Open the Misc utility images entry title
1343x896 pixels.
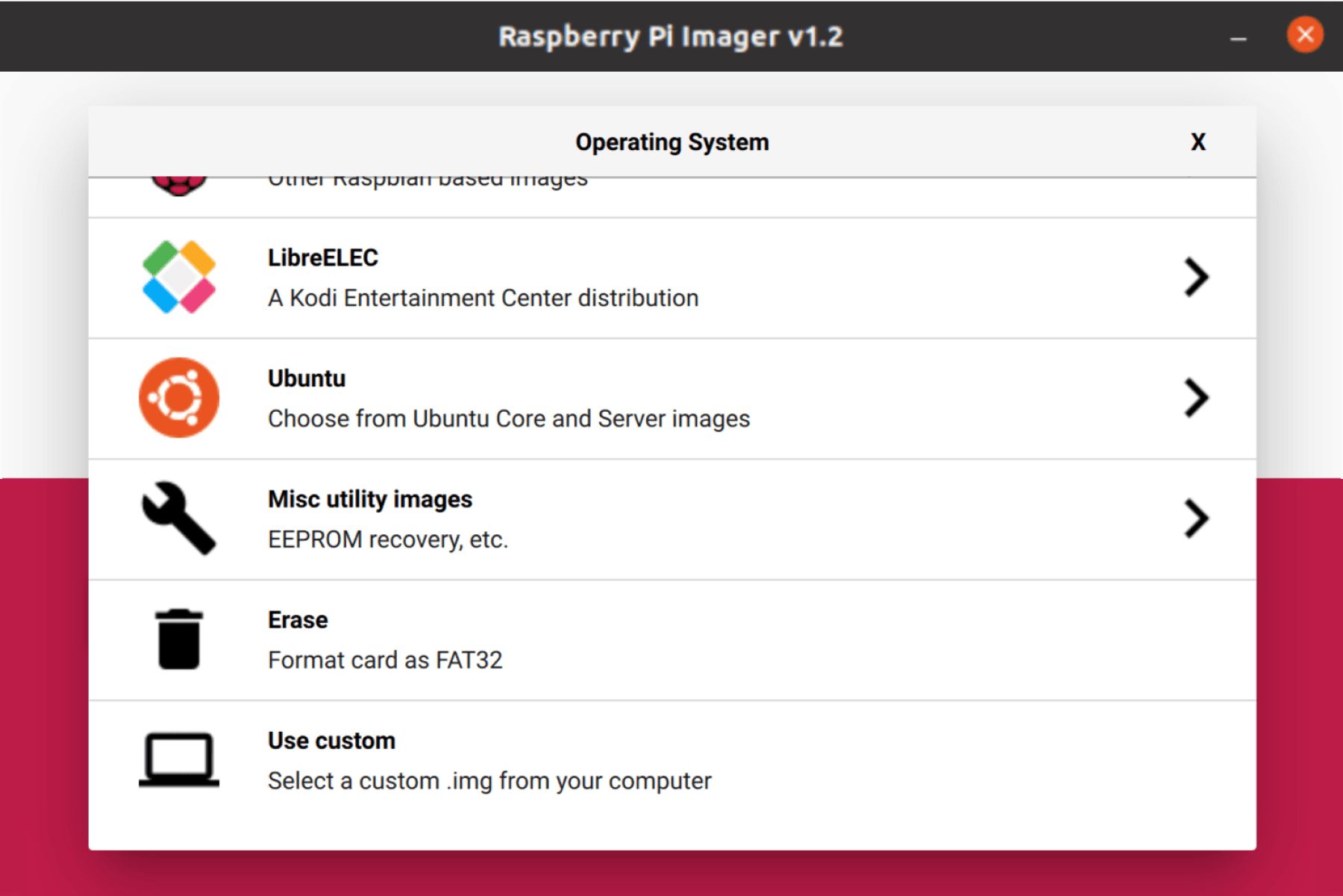(370, 499)
